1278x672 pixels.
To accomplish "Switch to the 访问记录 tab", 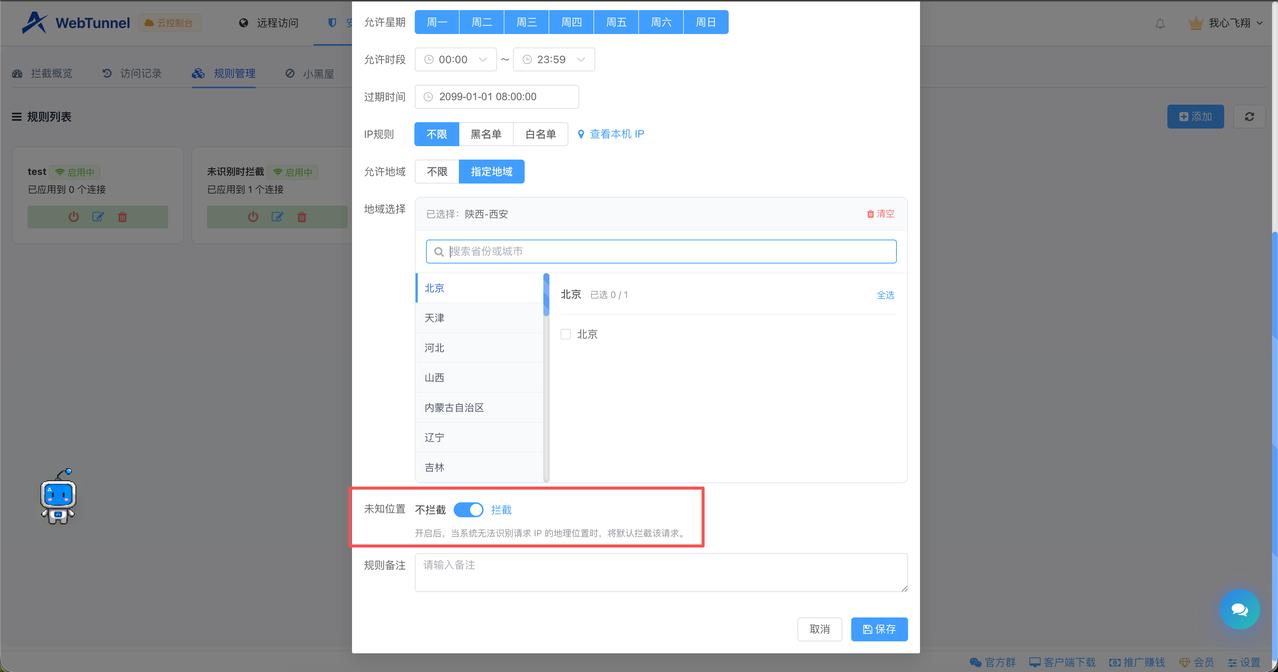I will point(132,73).
